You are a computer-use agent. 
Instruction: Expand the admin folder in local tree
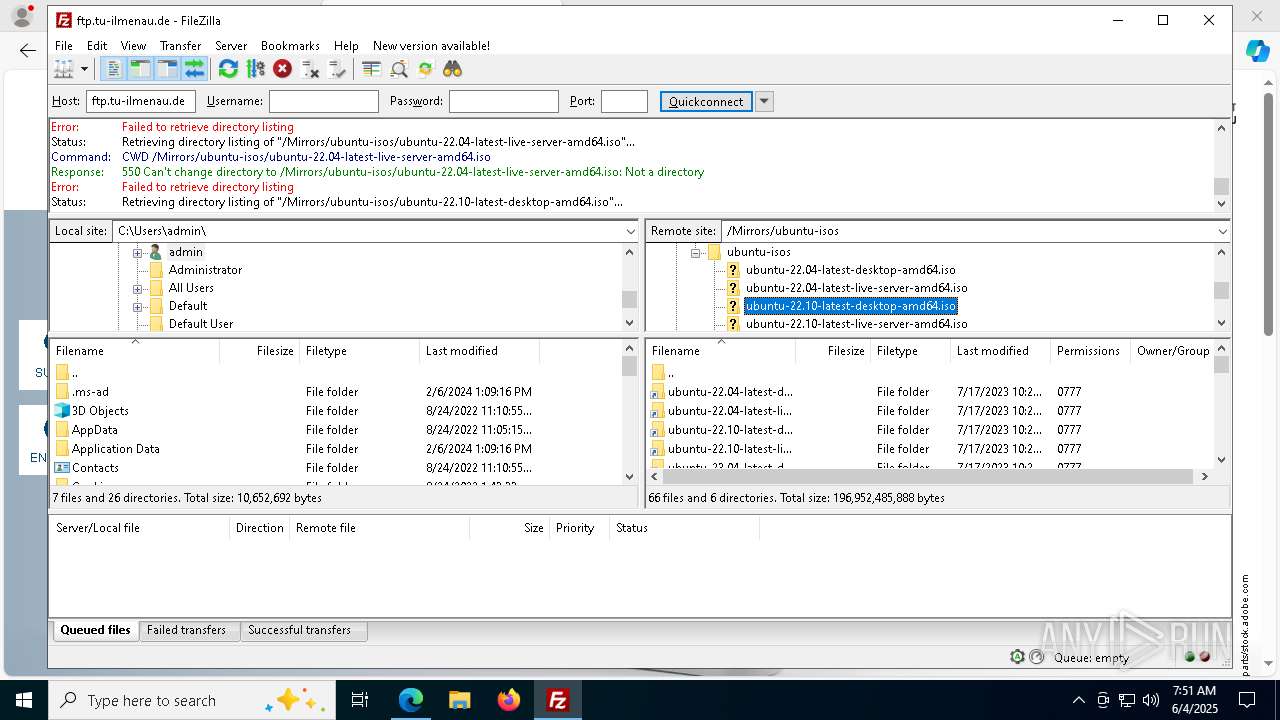(x=137, y=252)
